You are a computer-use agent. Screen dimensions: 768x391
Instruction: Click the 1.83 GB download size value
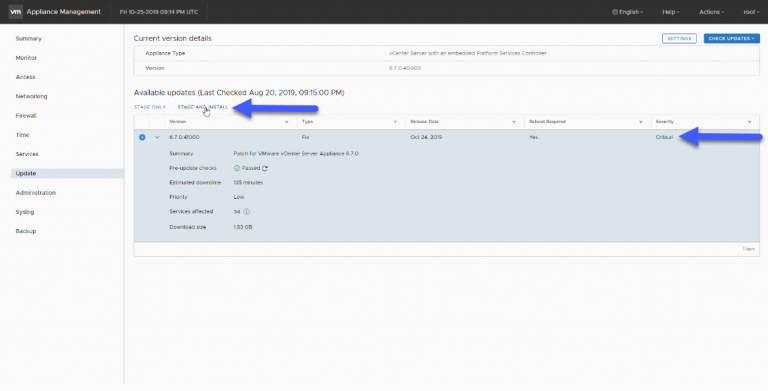coord(243,227)
